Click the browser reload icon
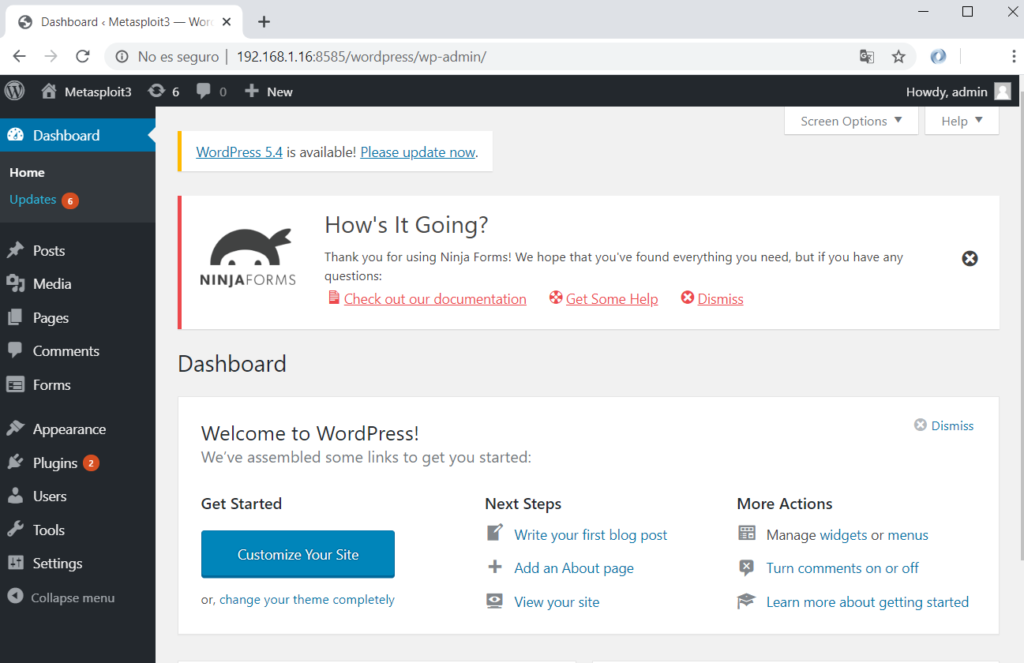Viewport: 1024px width, 663px height. (82, 57)
